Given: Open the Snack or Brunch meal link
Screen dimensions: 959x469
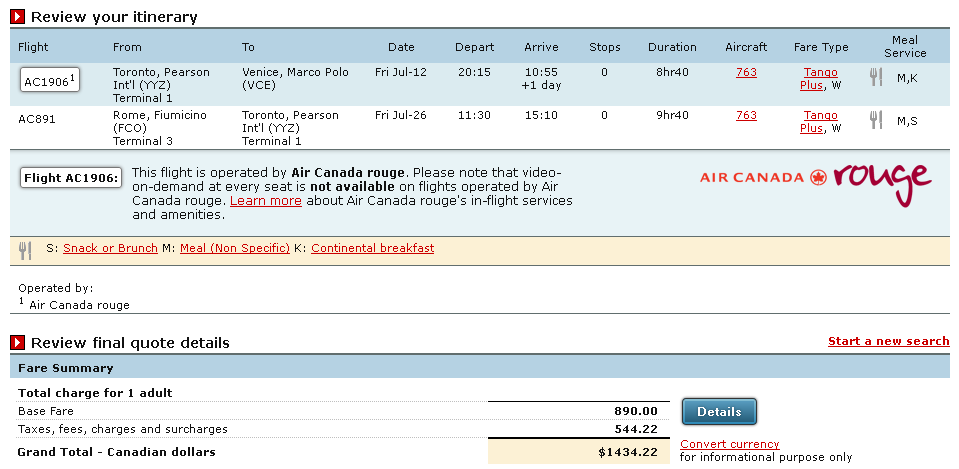Looking at the screenshot, I should (110, 248).
